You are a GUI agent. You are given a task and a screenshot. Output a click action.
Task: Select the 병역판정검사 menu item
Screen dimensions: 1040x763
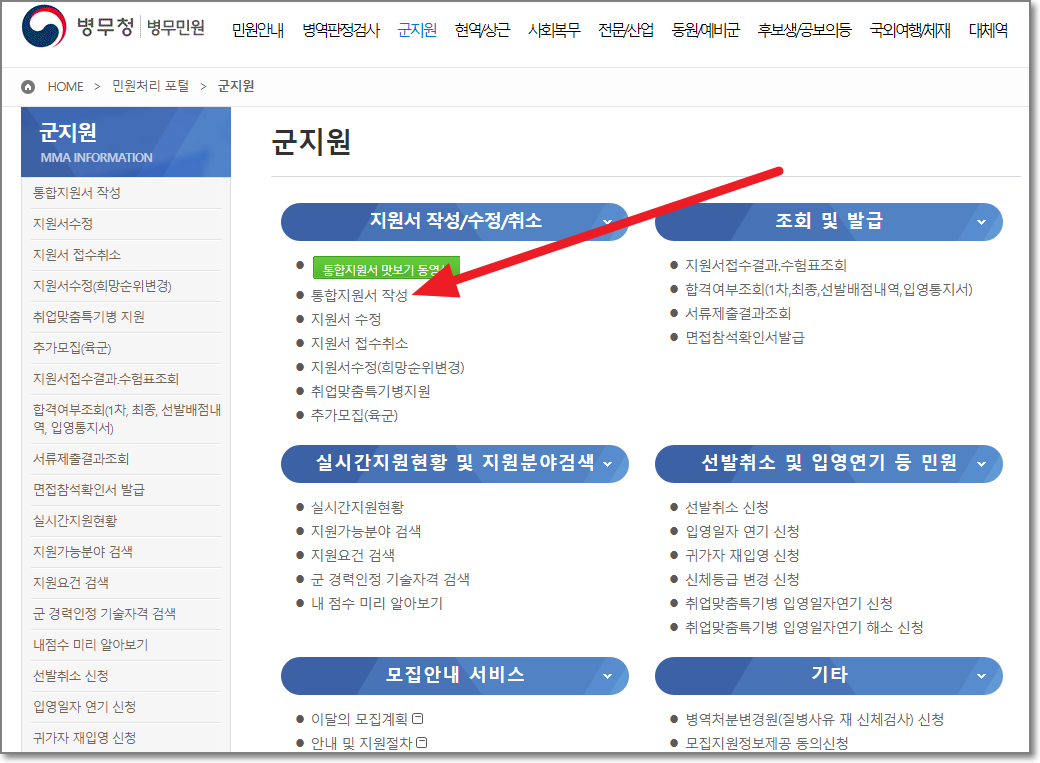click(x=340, y=29)
